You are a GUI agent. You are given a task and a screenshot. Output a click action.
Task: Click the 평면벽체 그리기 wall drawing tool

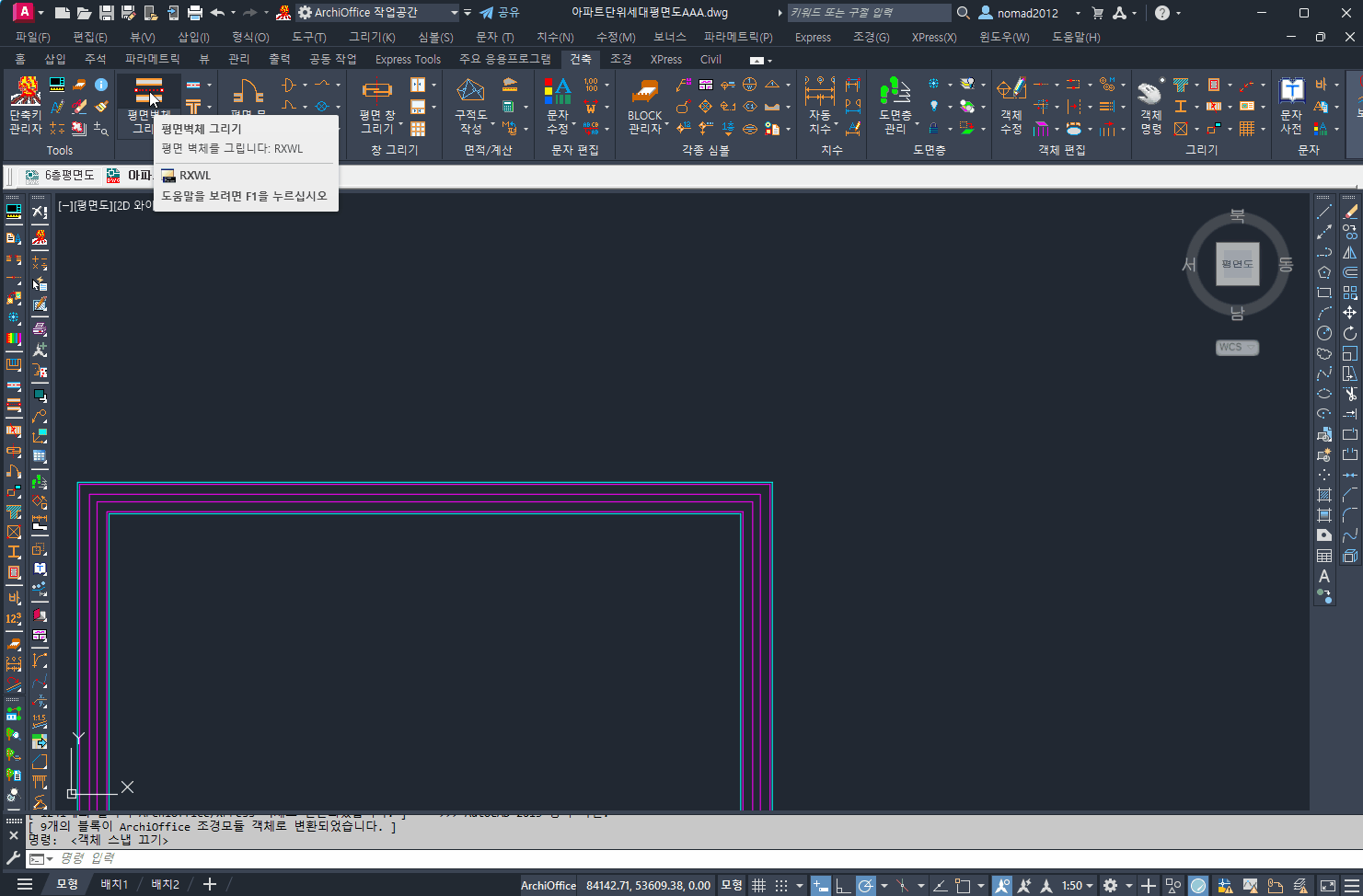148,103
